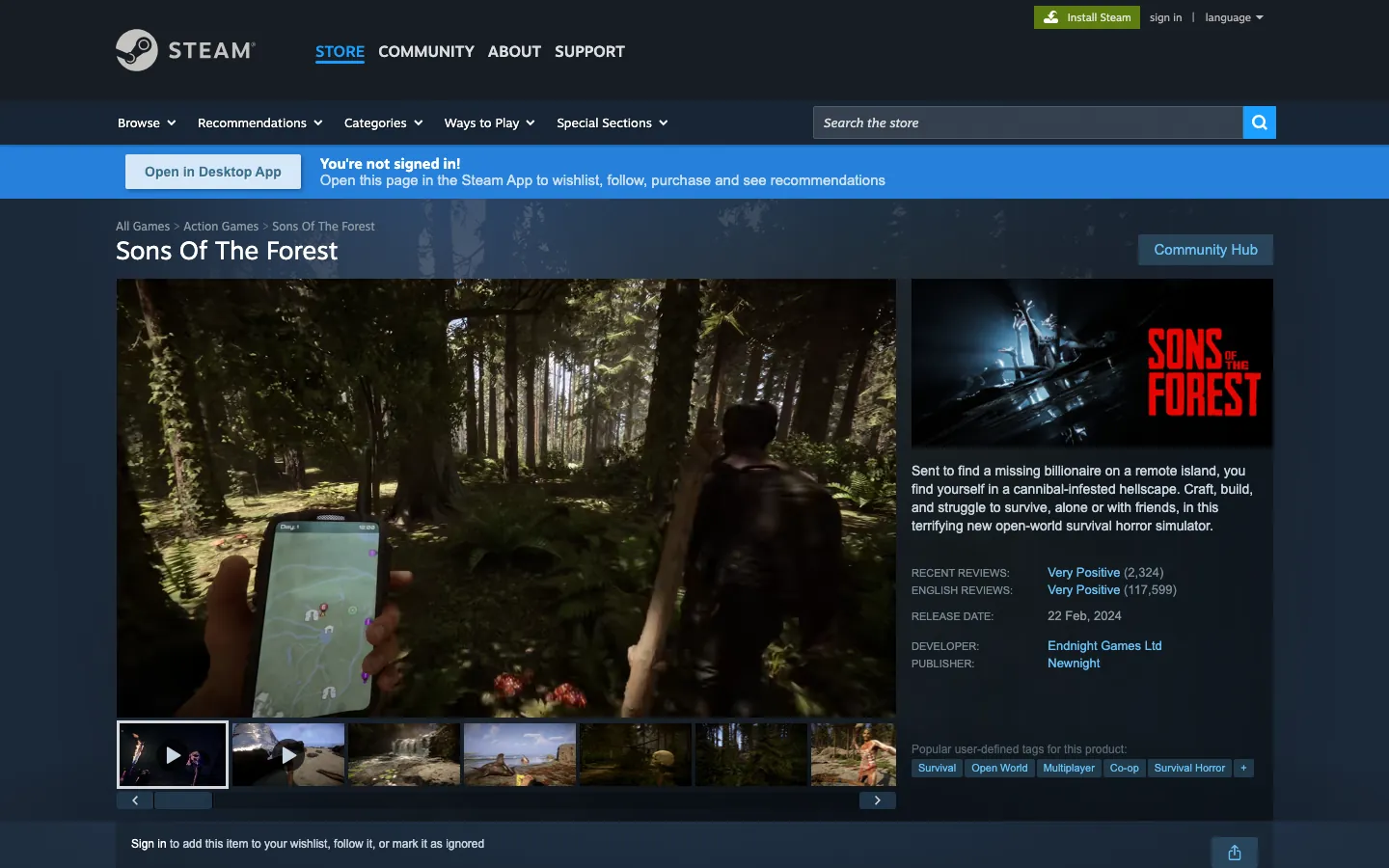
Task: Select the Multiplayer tag
Action: coord(1069,768)
